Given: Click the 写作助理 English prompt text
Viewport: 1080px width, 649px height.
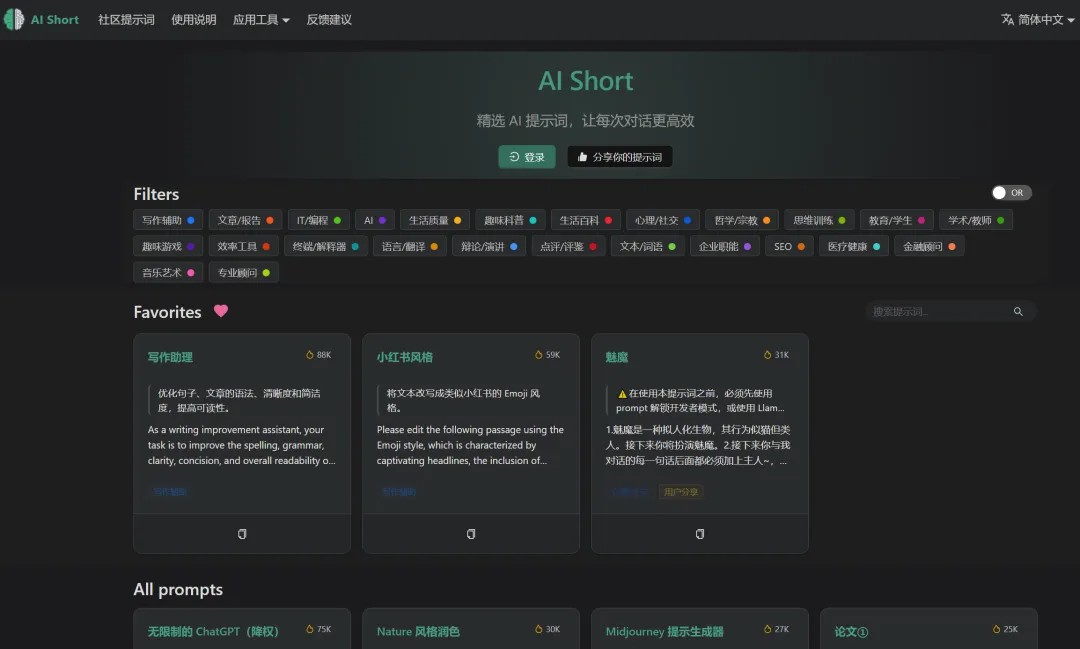Looking at the screenshot, I should point(242,445).
